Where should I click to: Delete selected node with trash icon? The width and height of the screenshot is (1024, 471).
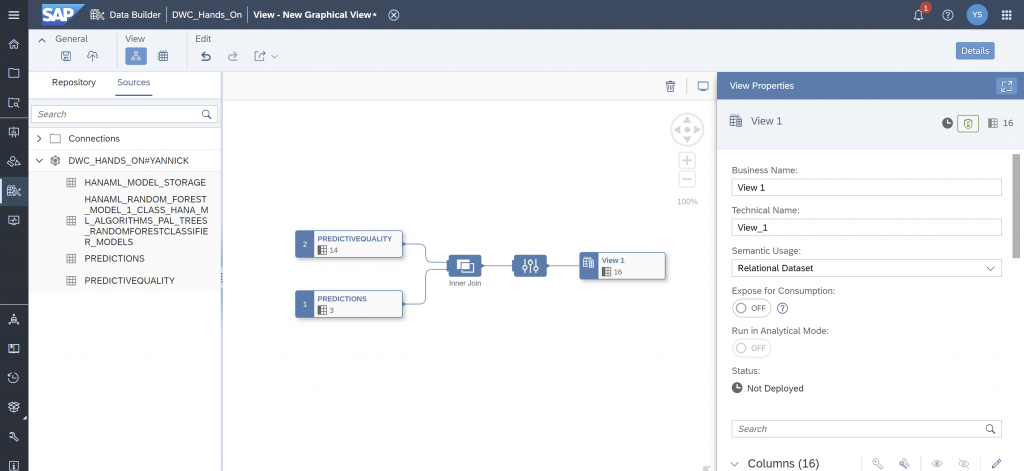point(670,86)
